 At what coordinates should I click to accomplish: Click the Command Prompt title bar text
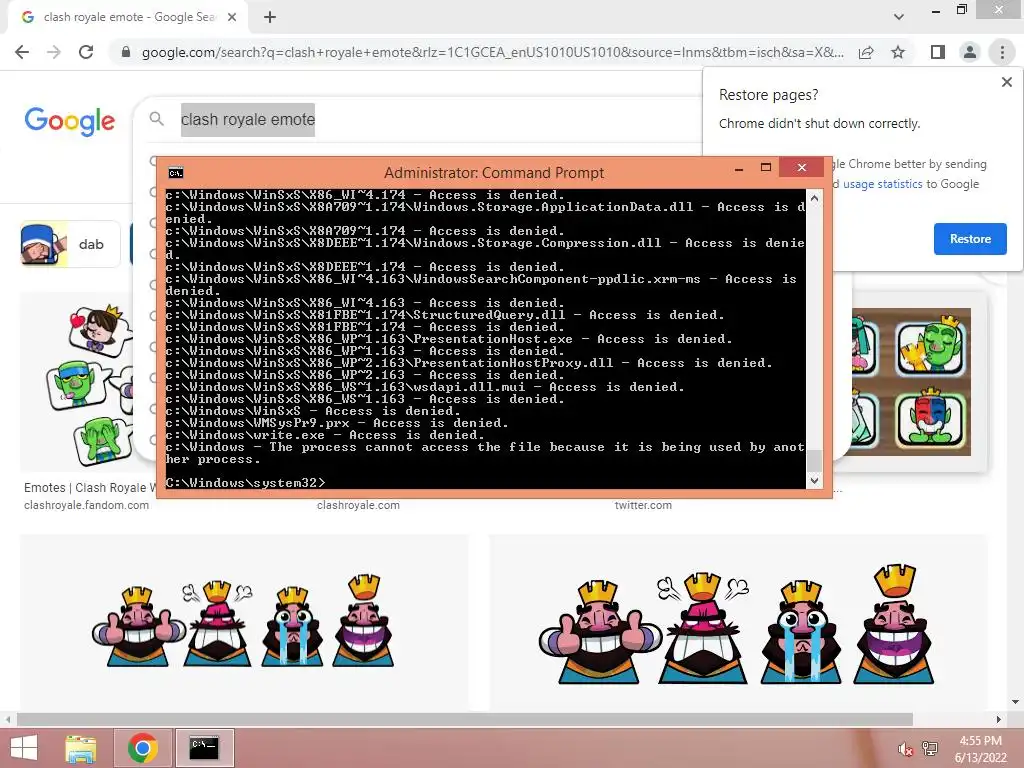(494, 172)
